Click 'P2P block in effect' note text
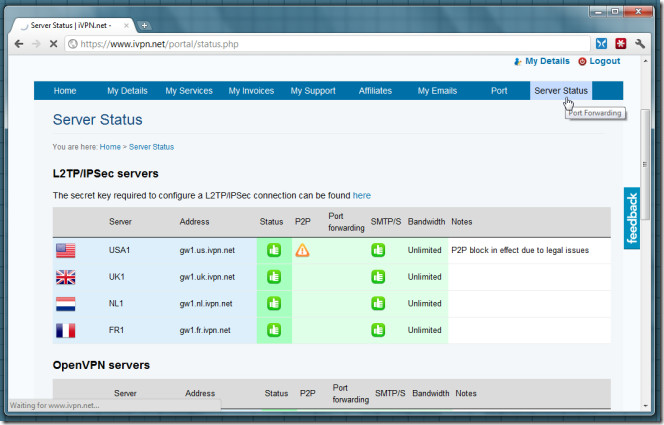The width and height of the screenshot is (664, 425). click(x=520, y=250)
